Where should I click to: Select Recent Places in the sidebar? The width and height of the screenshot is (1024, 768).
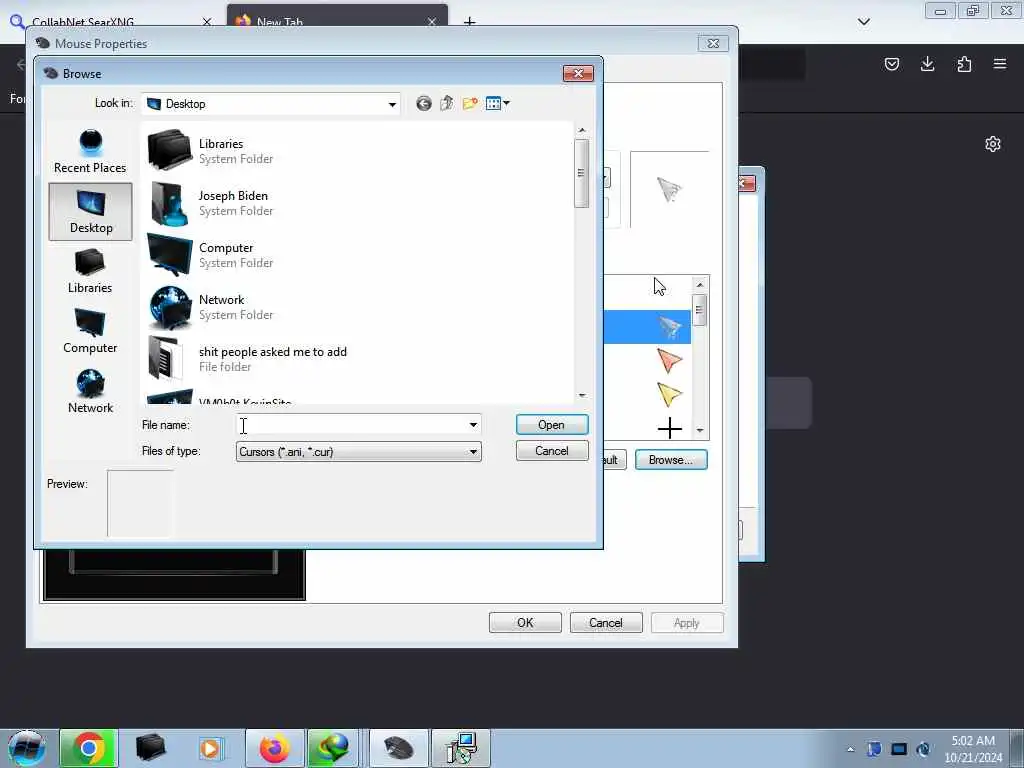pyautogui.click(x=90, y=152)
